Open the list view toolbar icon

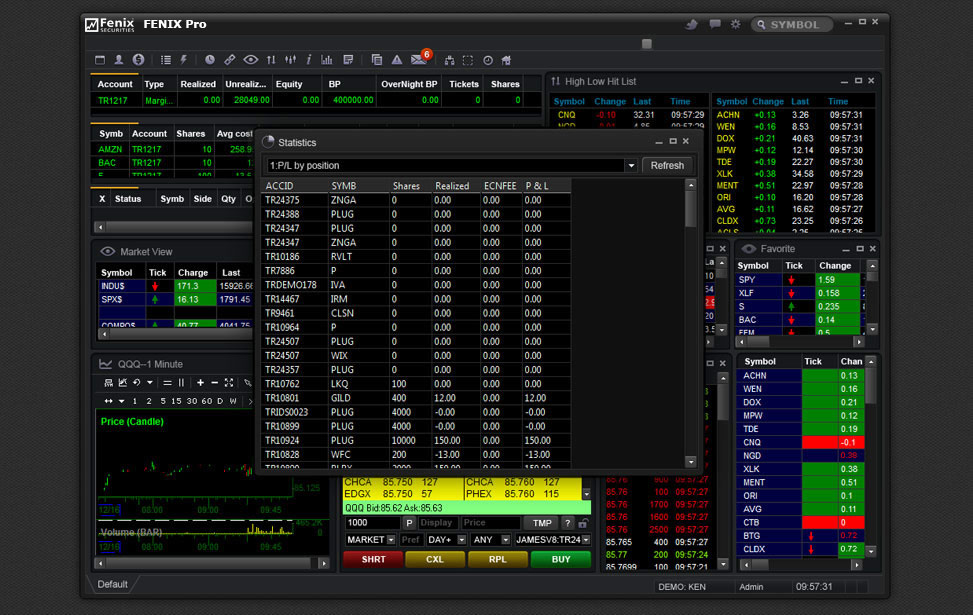pos(166,60)
